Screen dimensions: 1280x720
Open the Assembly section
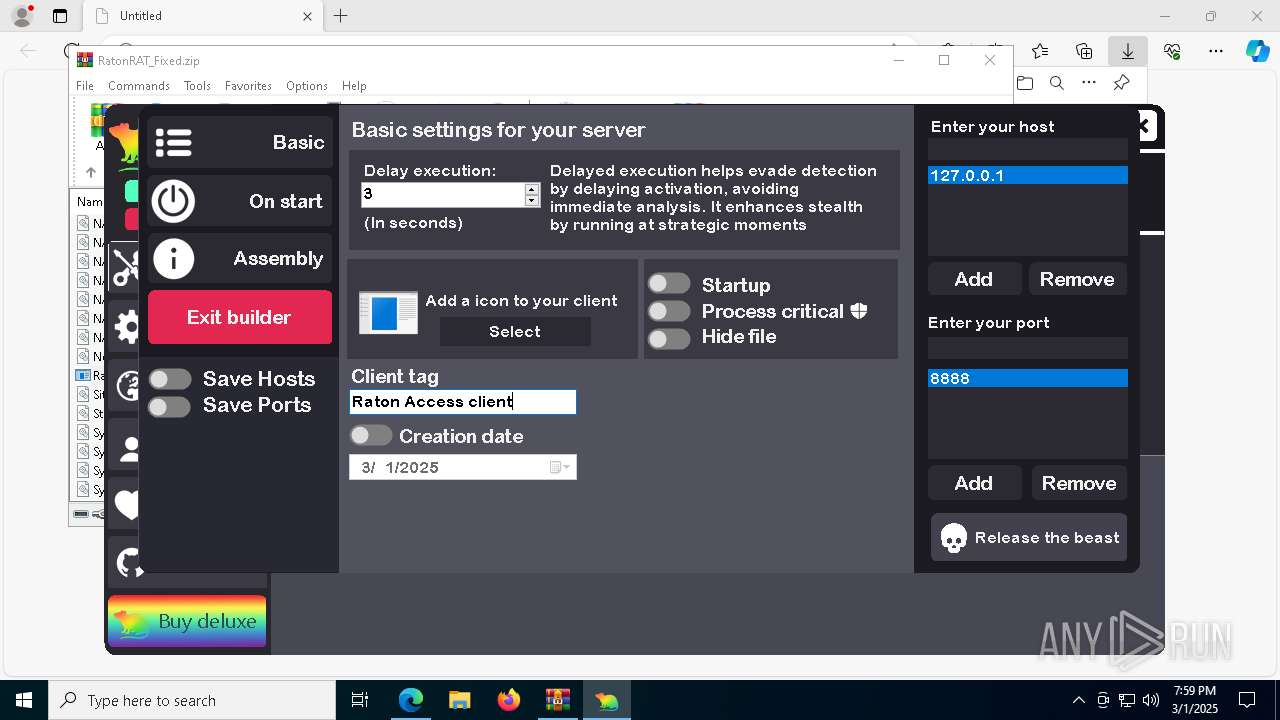click(240, 259)
